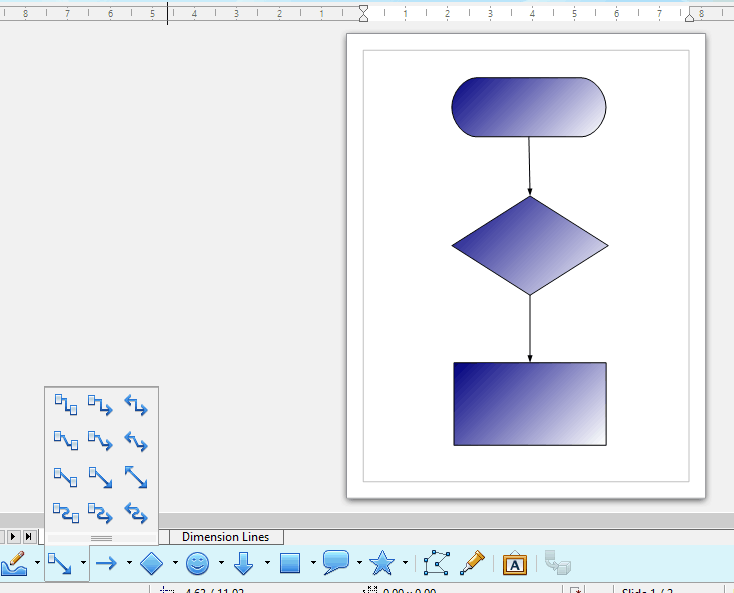Jump to the last layer tab

click(x=29, y=536)
